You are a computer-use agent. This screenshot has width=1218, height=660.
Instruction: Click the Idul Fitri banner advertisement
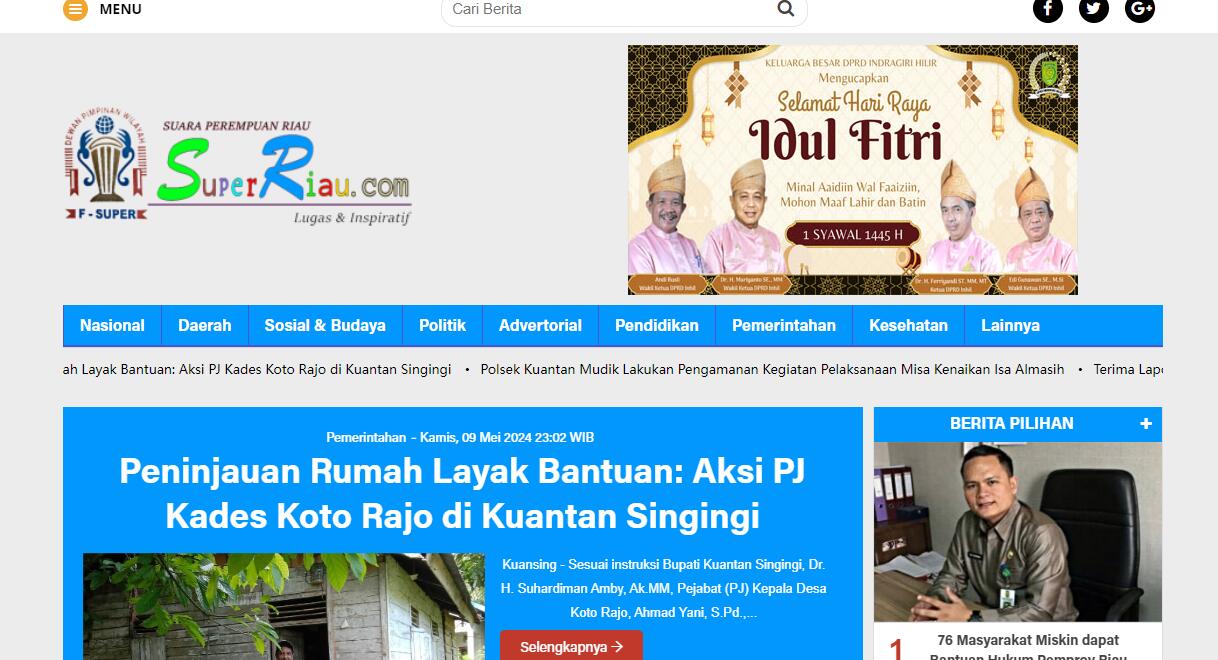point(853,170)
